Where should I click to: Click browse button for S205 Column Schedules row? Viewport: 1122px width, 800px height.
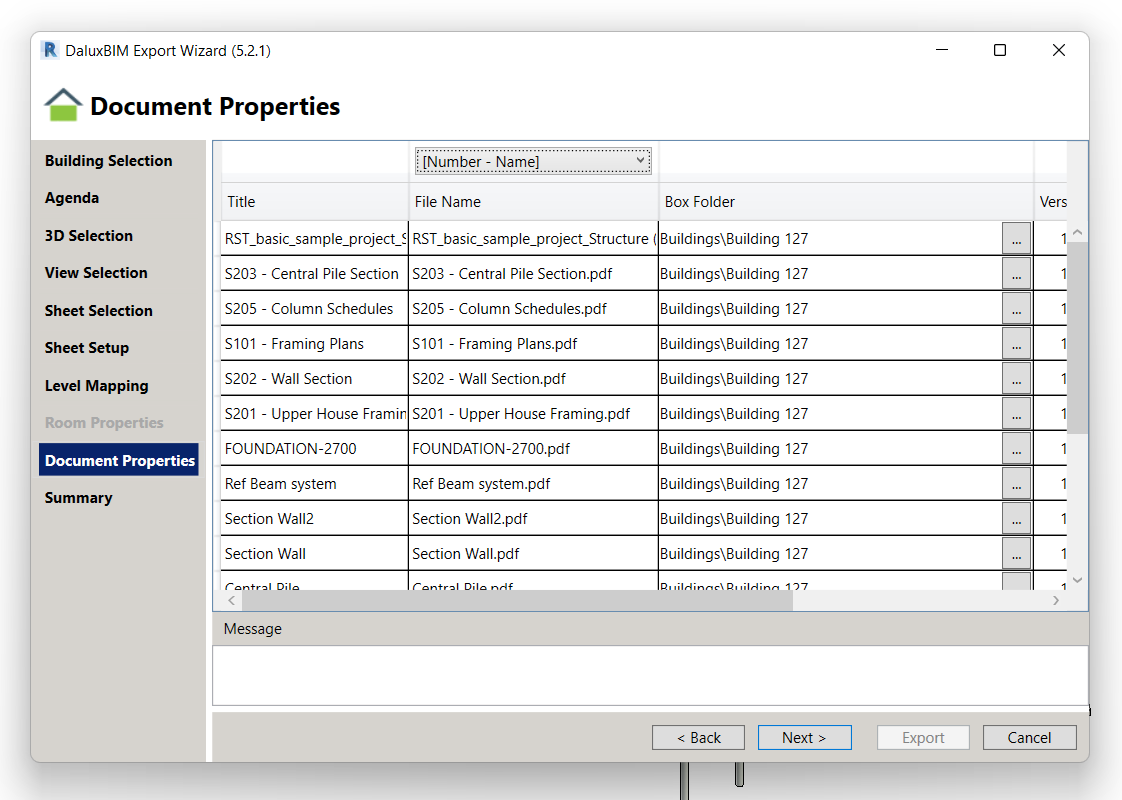coord(1016,309)
